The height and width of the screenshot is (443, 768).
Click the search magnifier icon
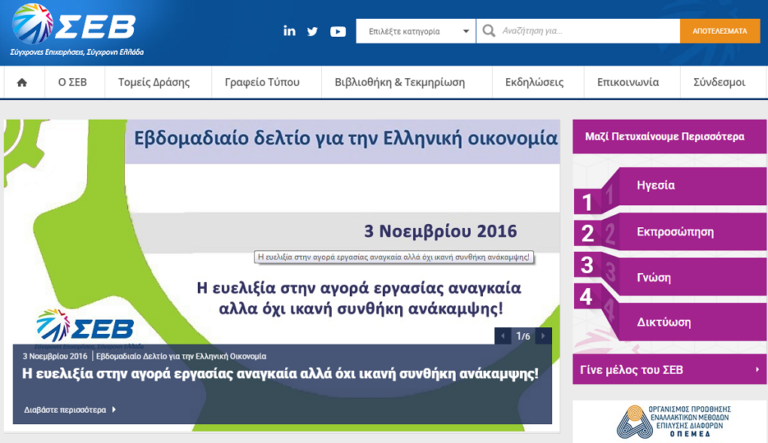pyautogui.click(x=488, y=31)
